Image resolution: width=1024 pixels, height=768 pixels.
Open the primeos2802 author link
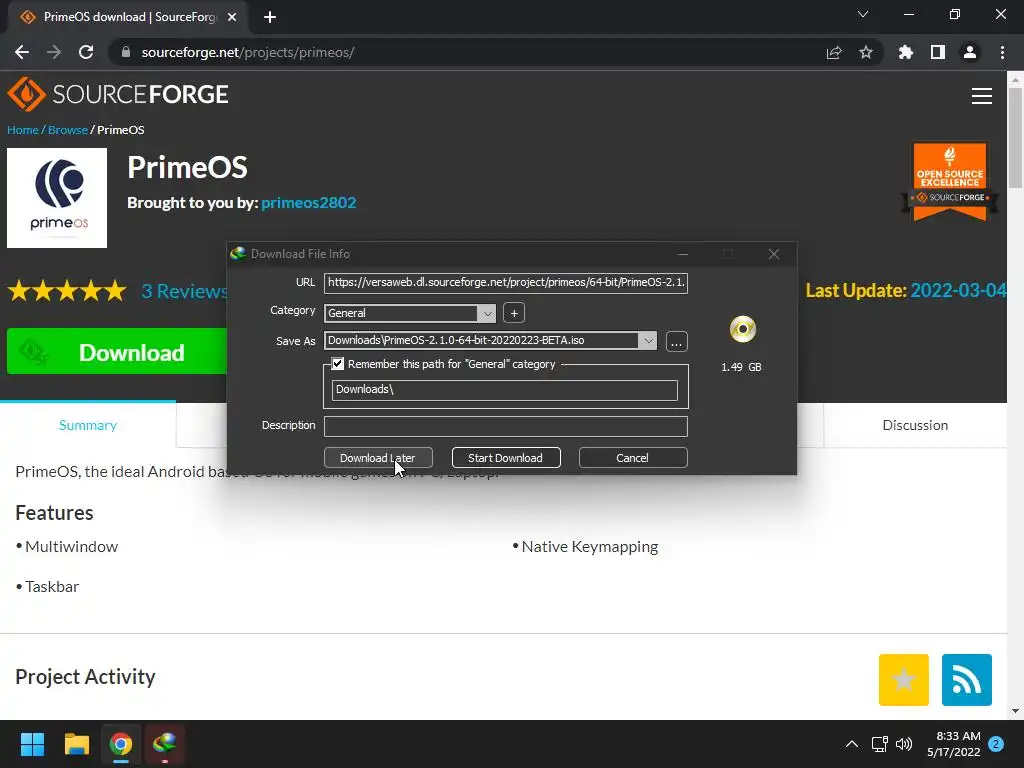(309, 202)
